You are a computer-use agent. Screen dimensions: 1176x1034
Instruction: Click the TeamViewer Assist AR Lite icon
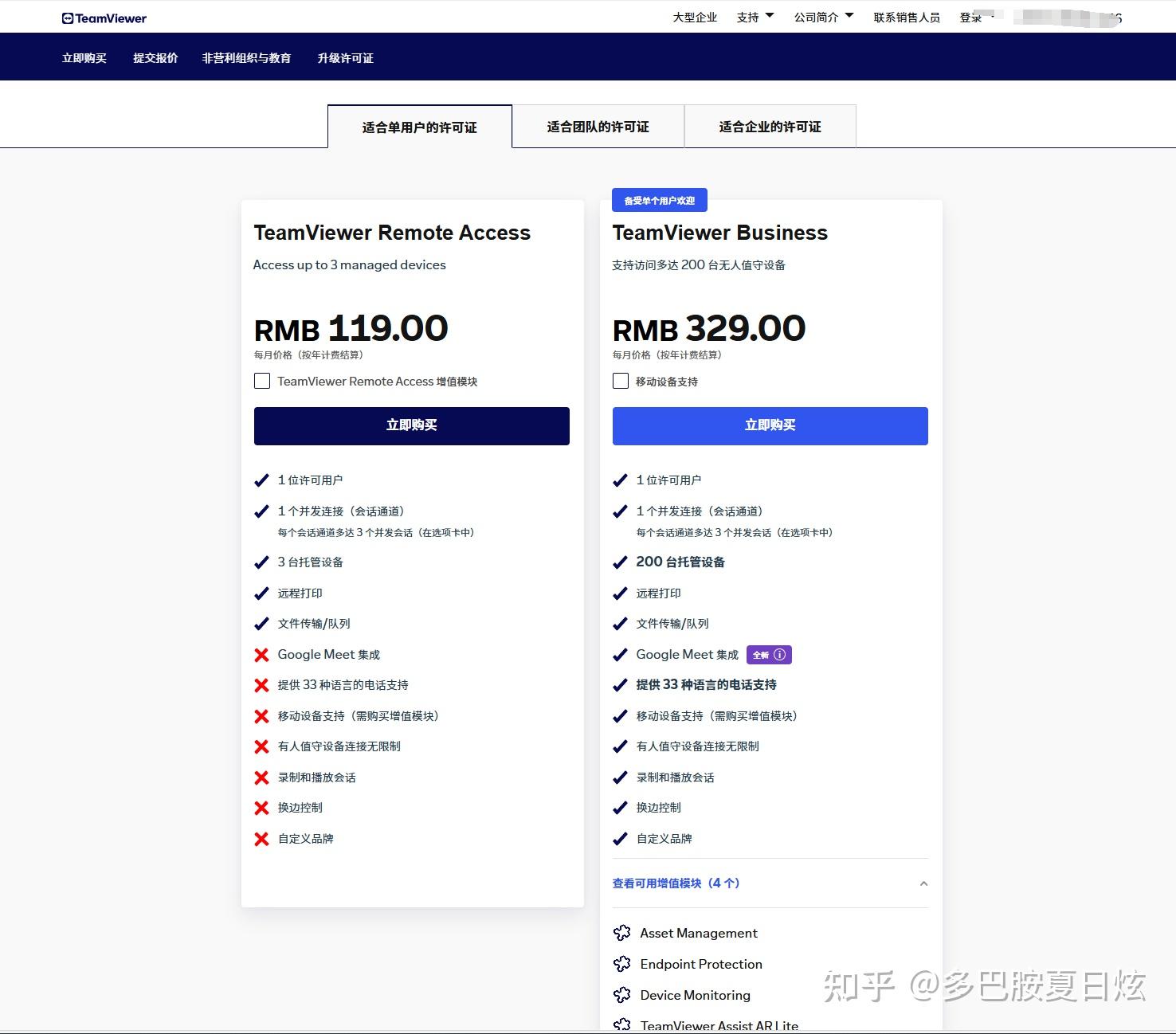tap(623, 1024)
